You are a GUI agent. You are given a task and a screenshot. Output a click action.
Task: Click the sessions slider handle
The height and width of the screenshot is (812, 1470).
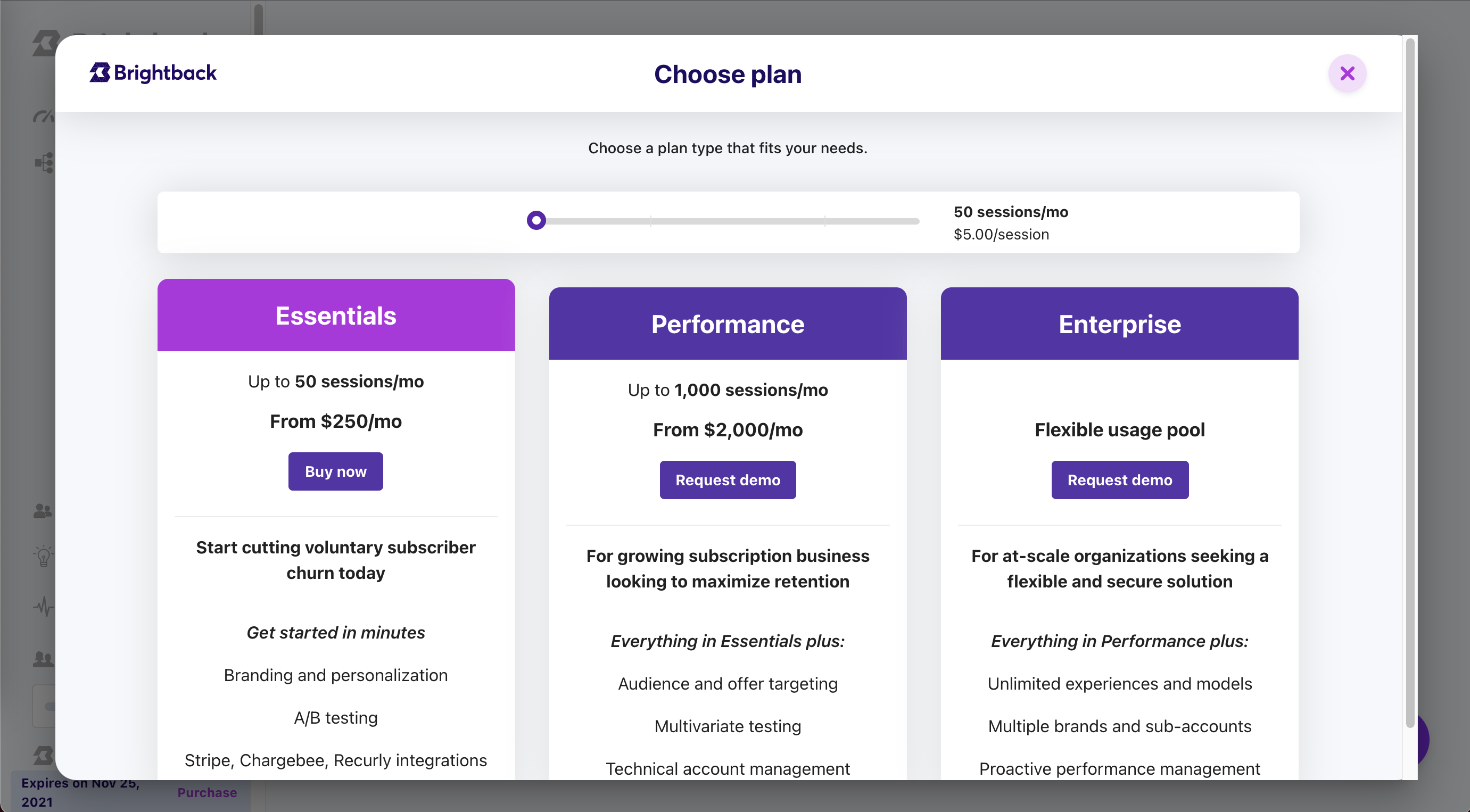(x=536, y=220)
